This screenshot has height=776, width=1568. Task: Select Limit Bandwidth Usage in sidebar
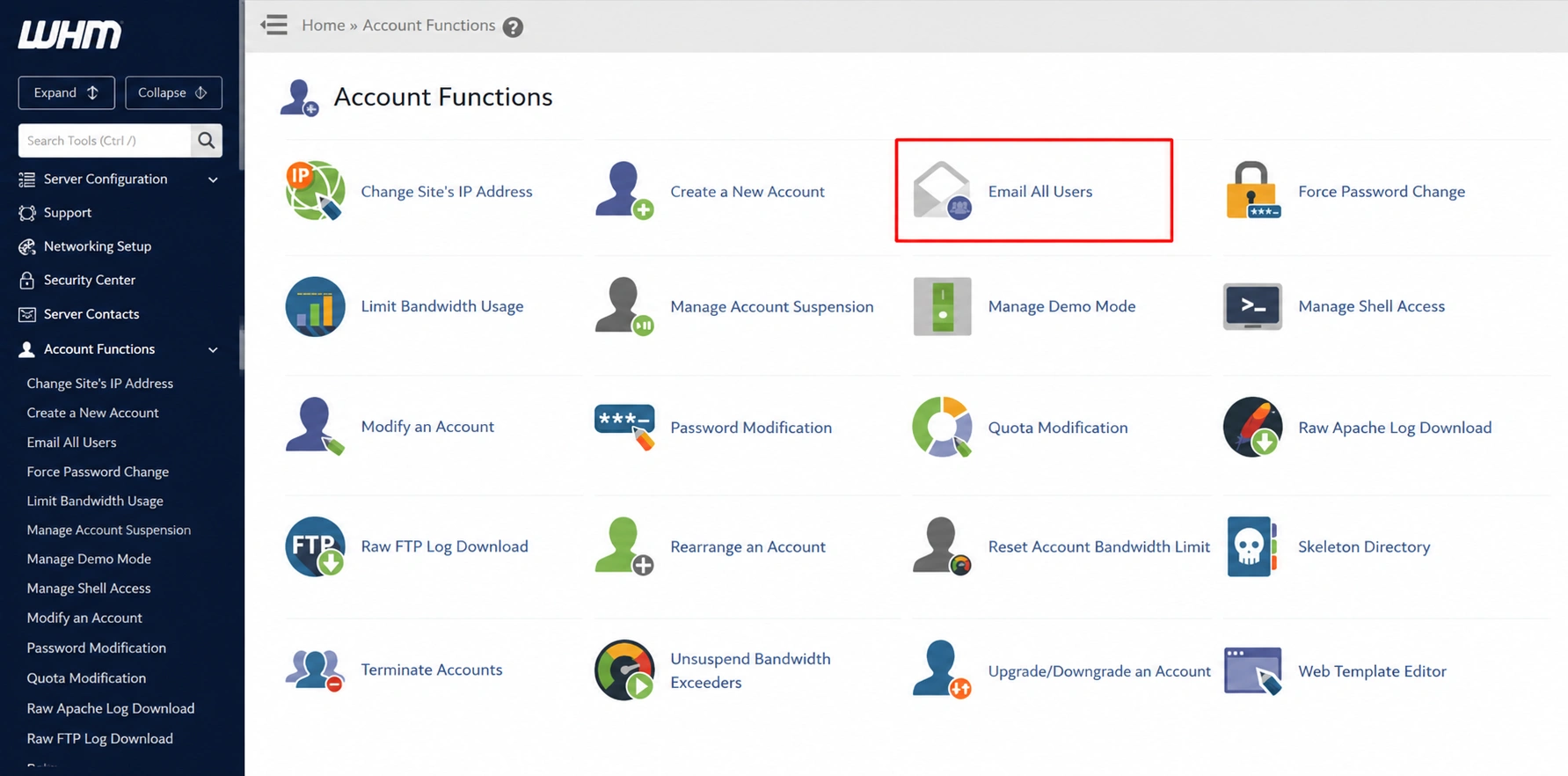(95, 501)
